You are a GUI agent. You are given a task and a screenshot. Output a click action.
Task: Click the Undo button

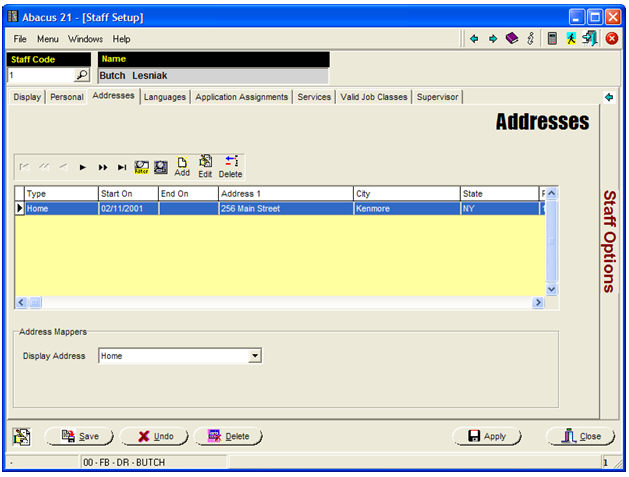coord(155,436)
